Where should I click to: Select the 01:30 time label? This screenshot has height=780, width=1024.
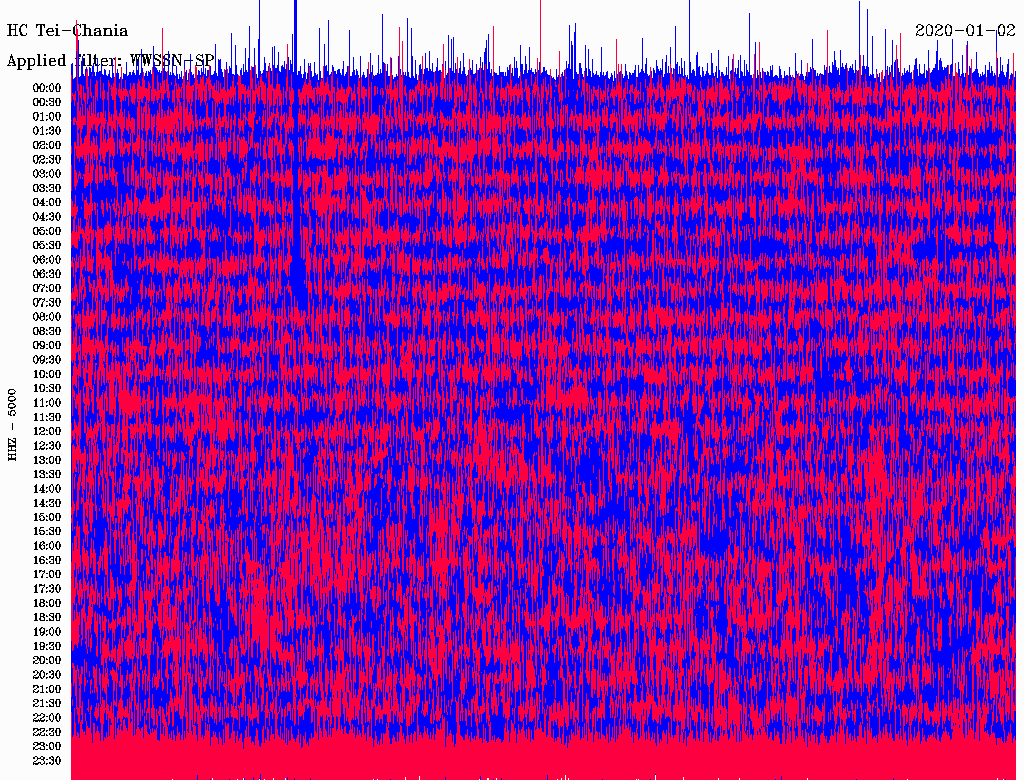47,131
